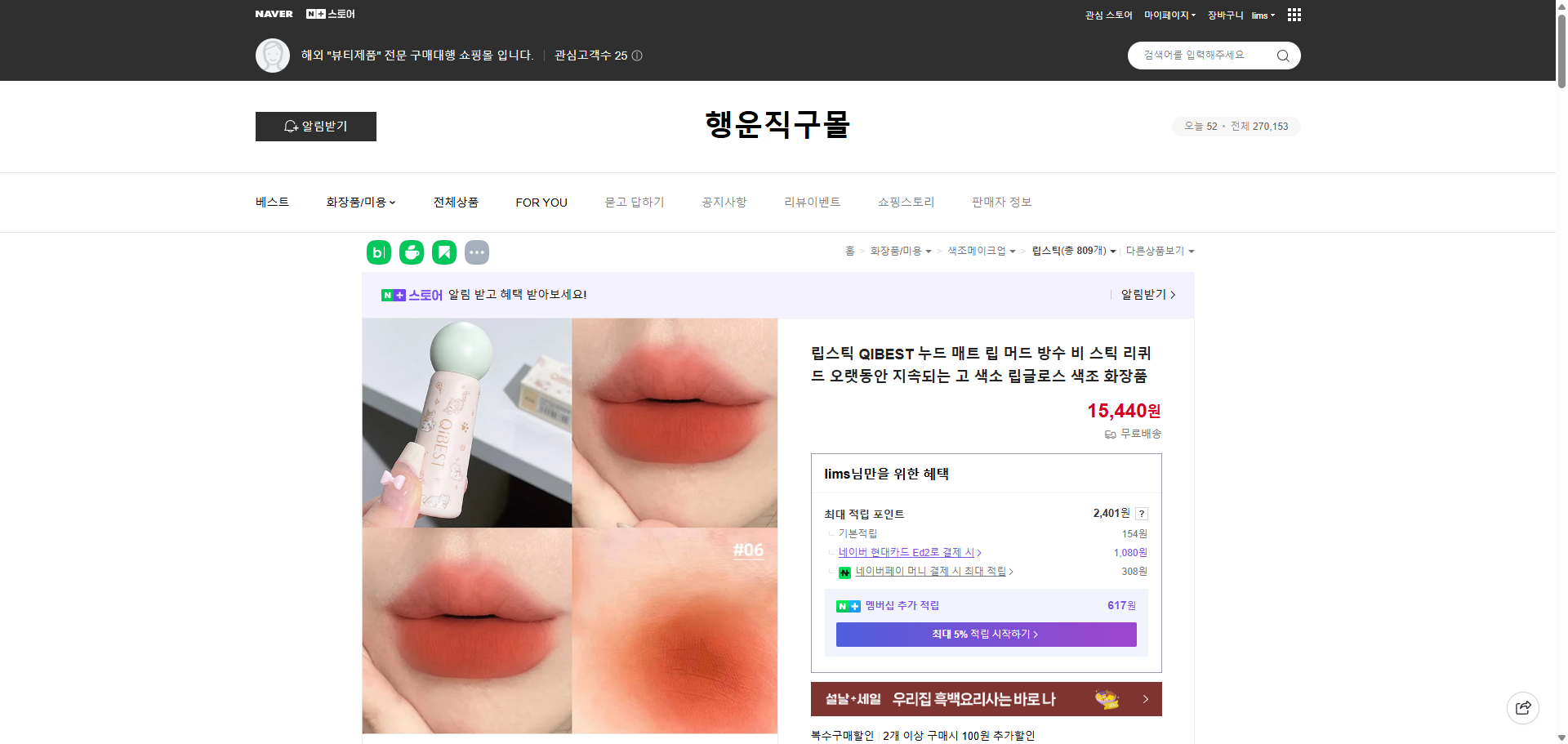The width and height of the screenshot is (1568, 744).
Task: Open the 리뷰이벤트 menu item
Action: (x=811, y=202)
